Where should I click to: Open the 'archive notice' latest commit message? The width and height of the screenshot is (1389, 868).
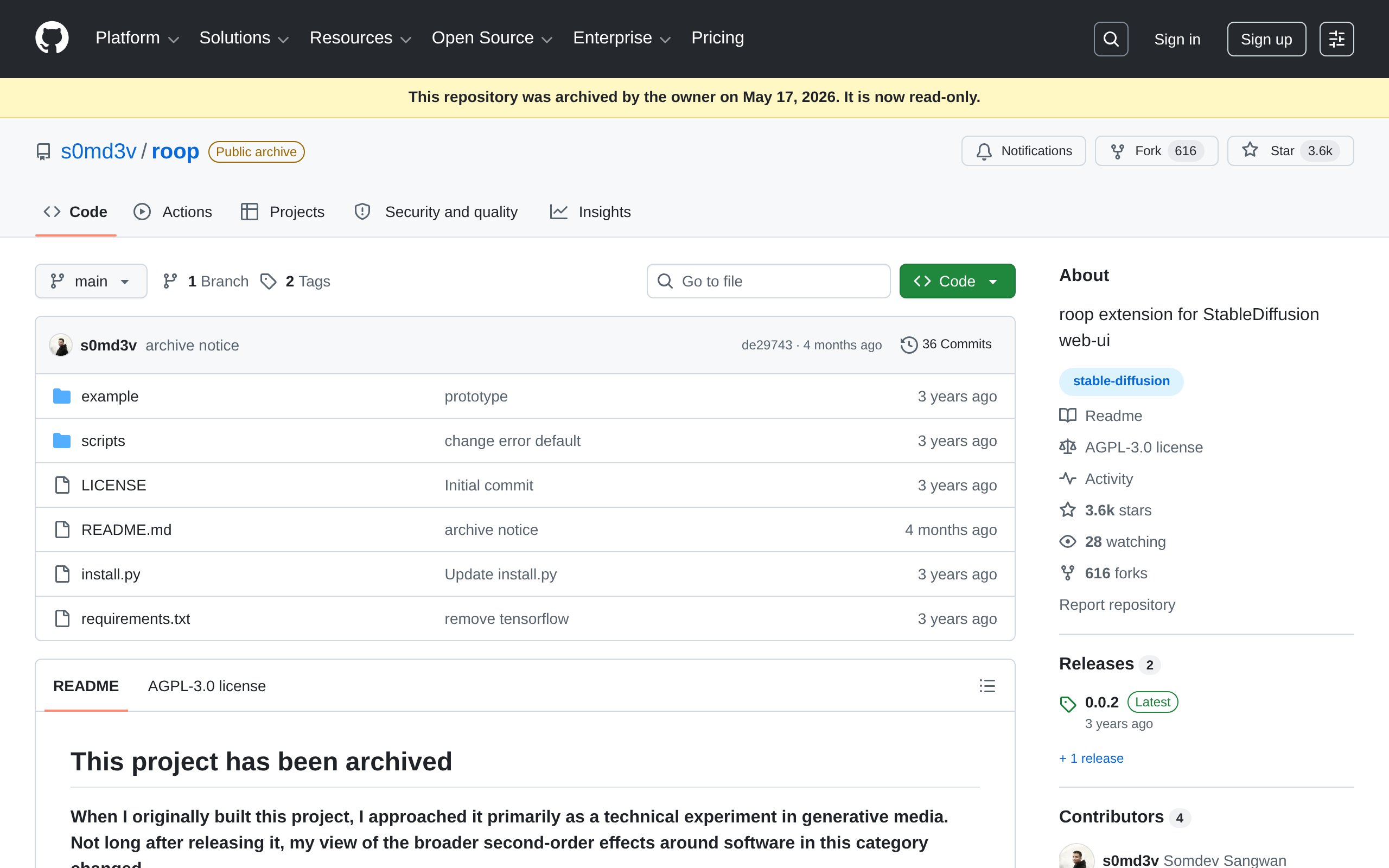tap(192, 346)
